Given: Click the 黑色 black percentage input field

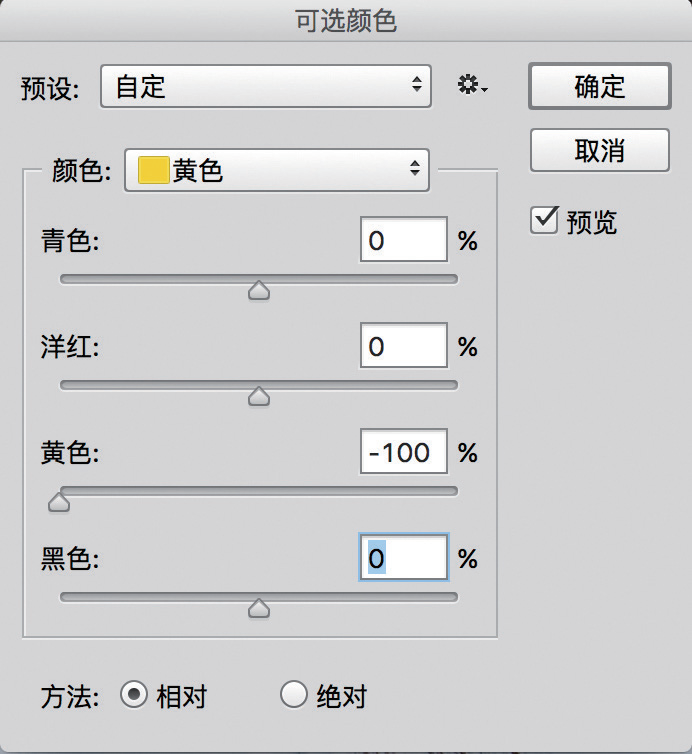Looking at the screenshot, I should tap(403, 558).
